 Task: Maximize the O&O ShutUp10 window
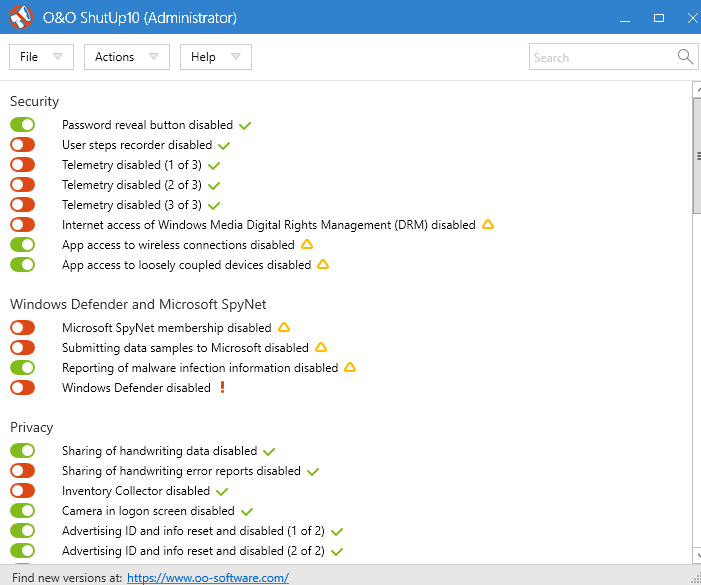point(659,18)
